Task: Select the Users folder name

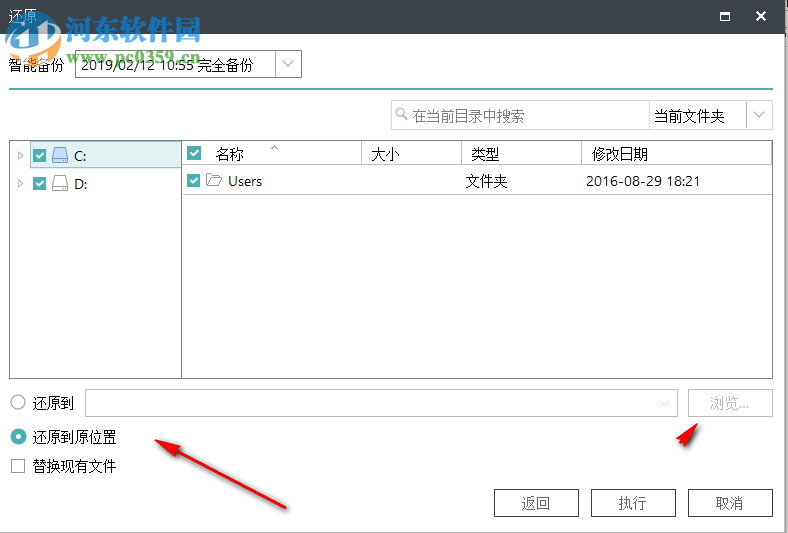Action: point(245,181)
